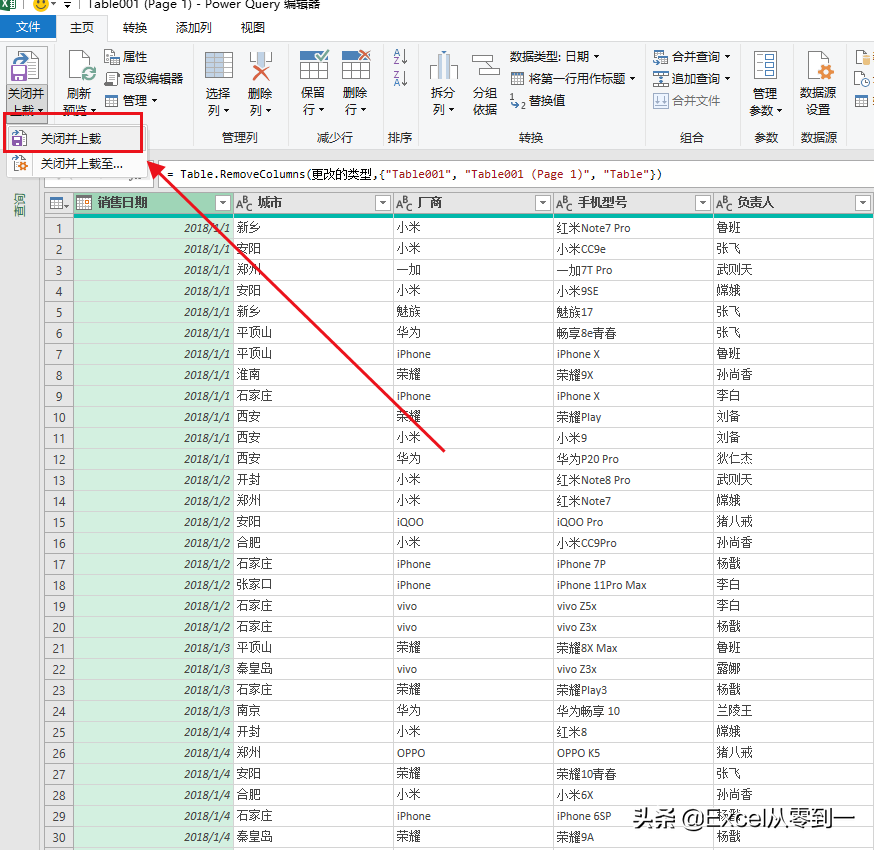Click the 删除行 icon
874x850 pixels.
click(356, 65)
